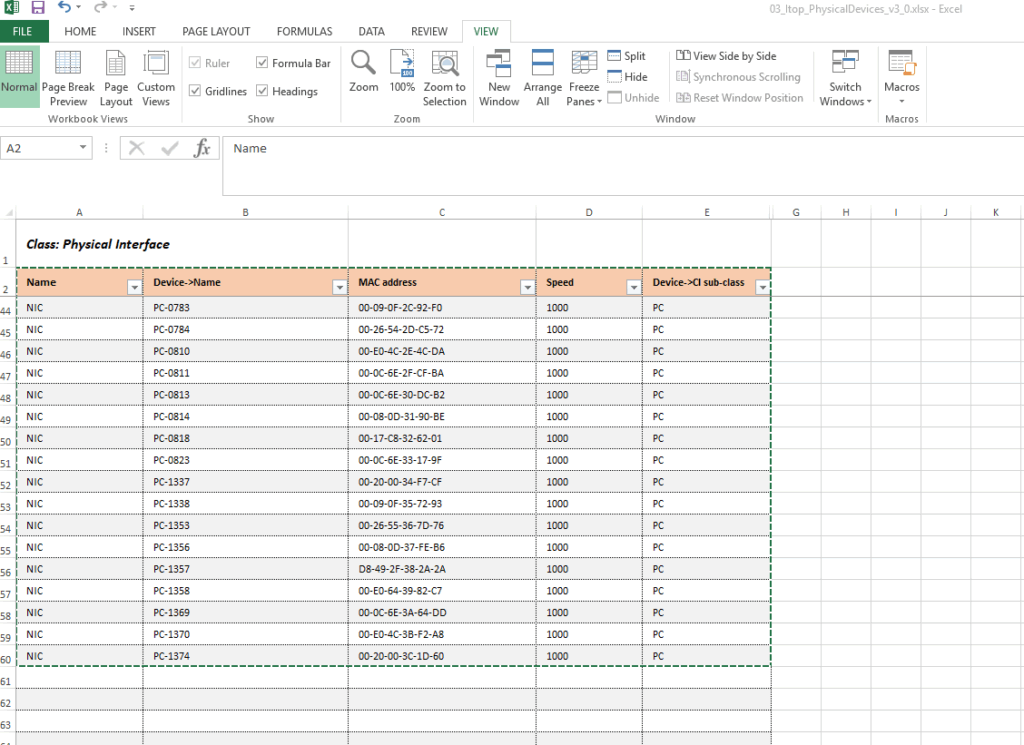Go to the FILE menu
Screen dimensions: 1024x745
(23, 32)
